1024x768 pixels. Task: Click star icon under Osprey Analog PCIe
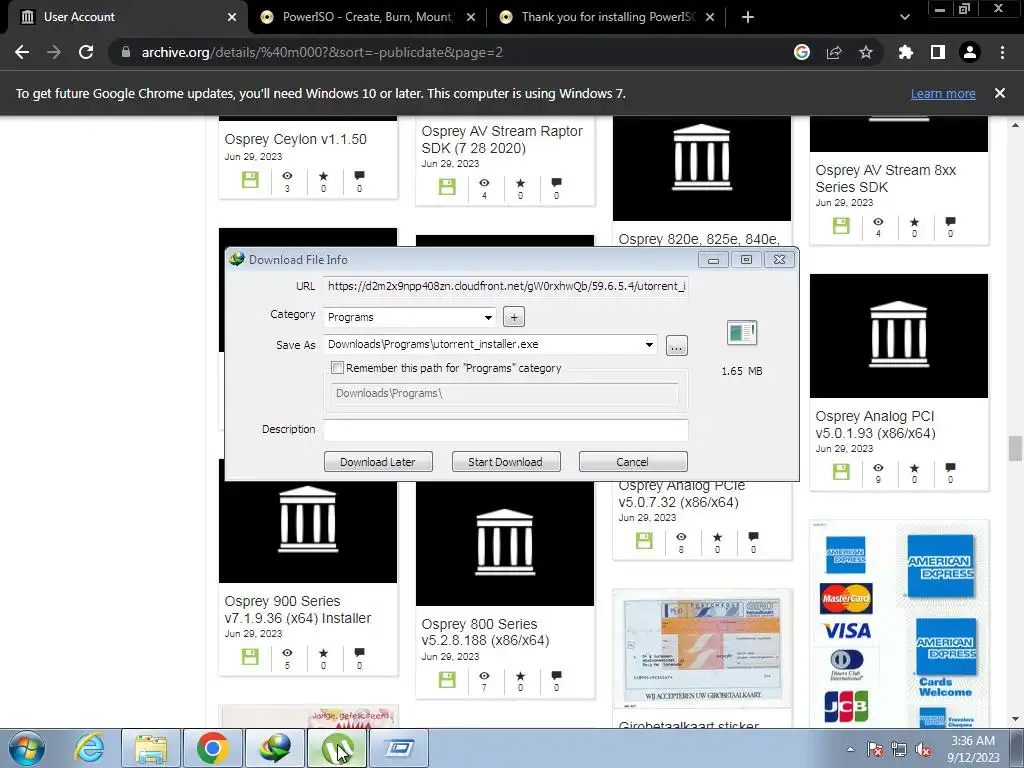[x=717, y=537]
